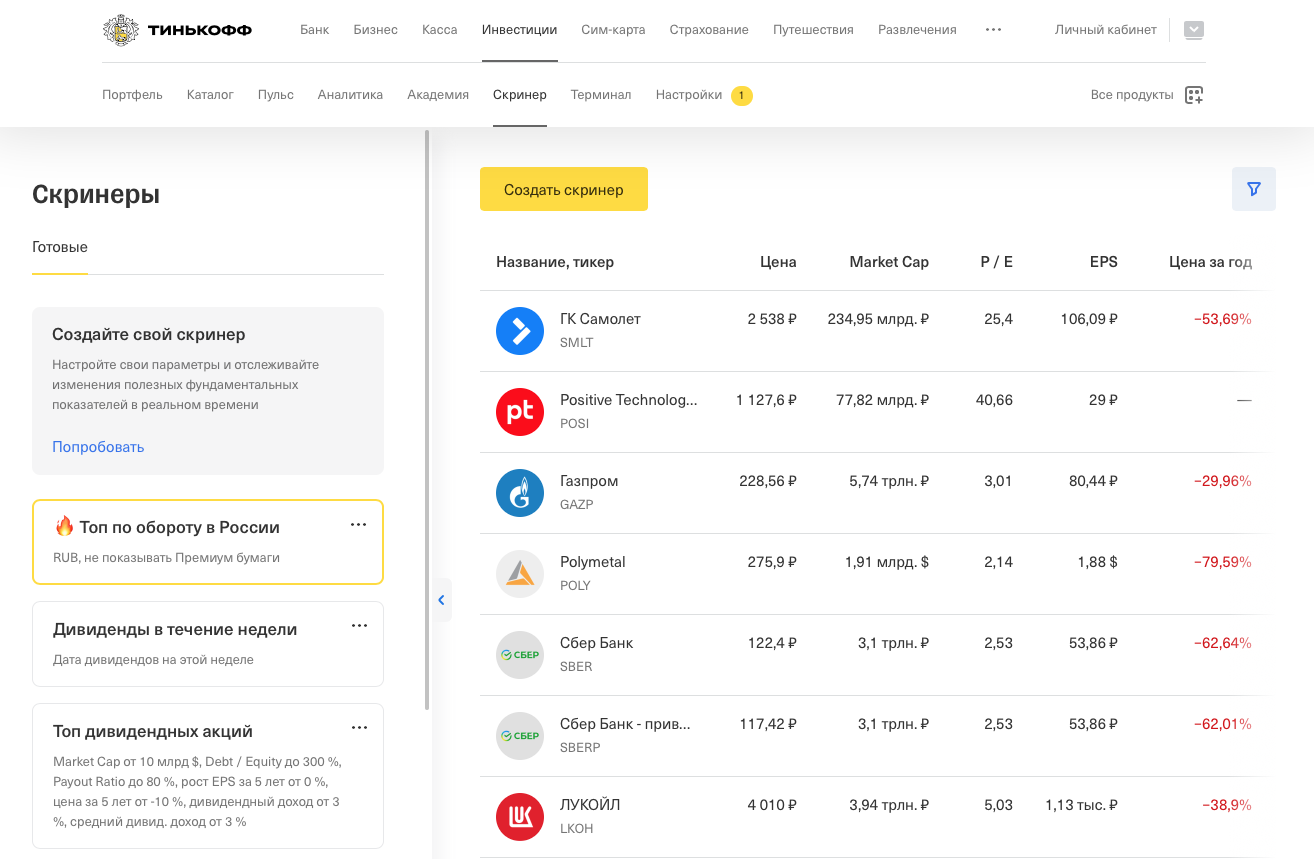Click the Positive Technologies pt logo
This screenshot has width=1314, height=859.
click(x=520, y=412)
